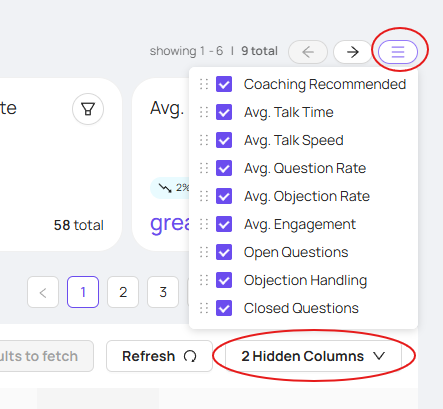This screenshot has height=409, width=443.
Task: Select page 1 in pagination
Action: point(83,292)
